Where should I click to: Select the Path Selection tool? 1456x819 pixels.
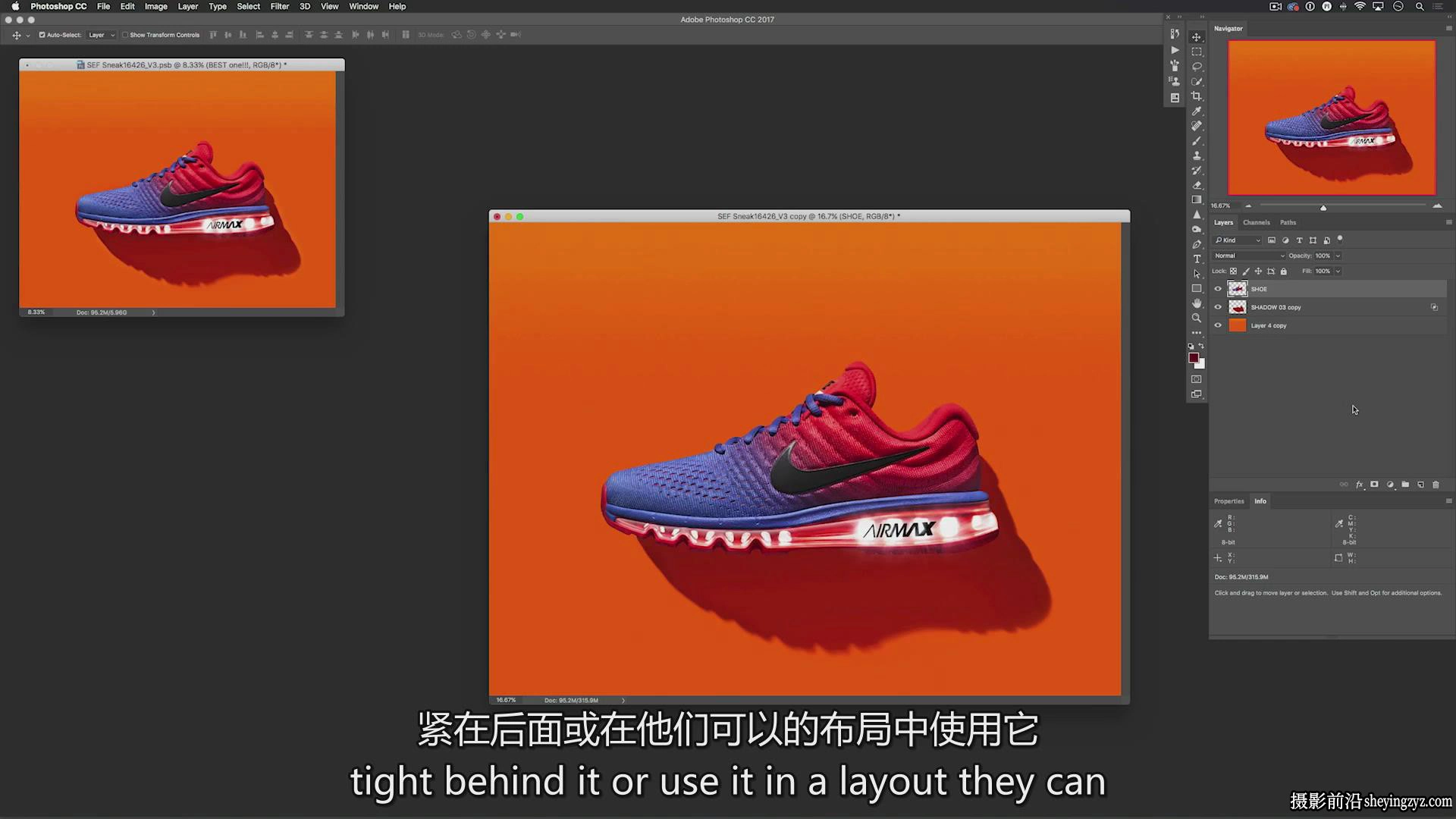click(1197, 274)
